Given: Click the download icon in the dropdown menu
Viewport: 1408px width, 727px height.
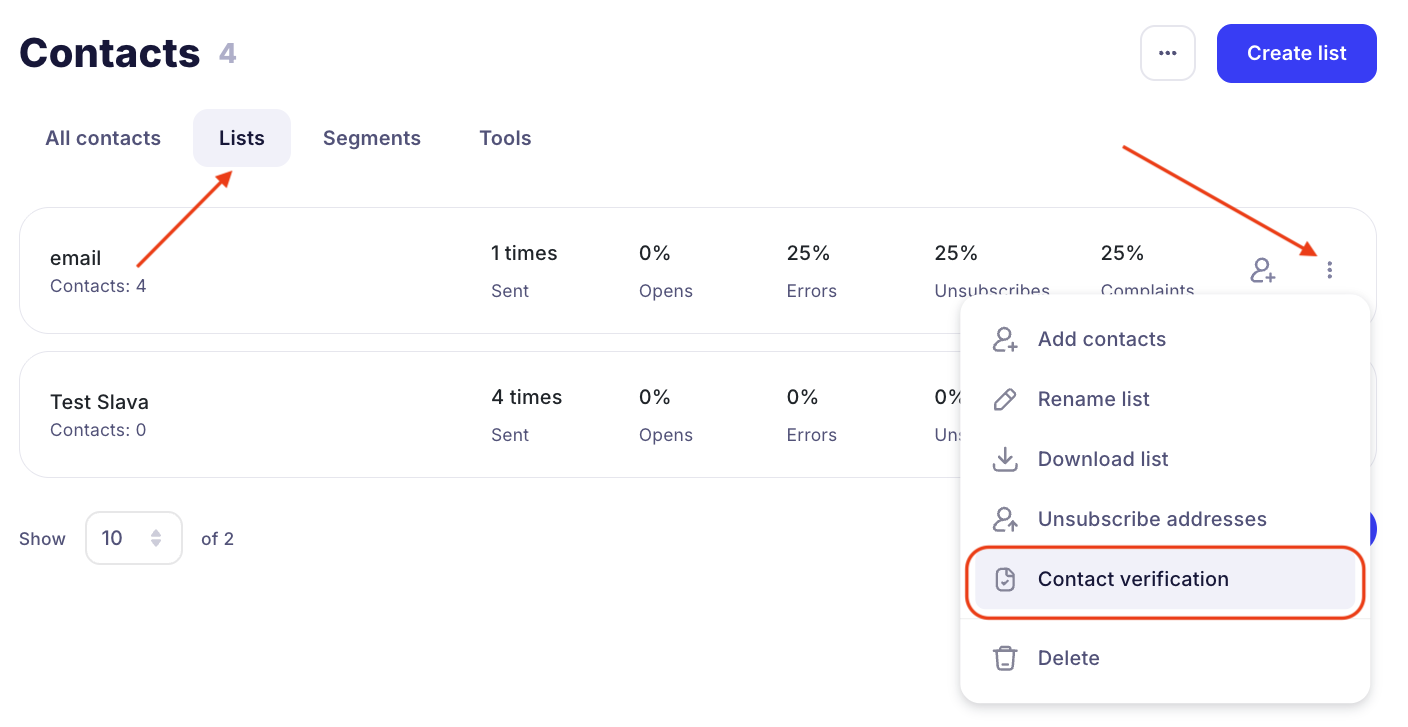Looking at the screenshot, I should (x=1004, y=459).
